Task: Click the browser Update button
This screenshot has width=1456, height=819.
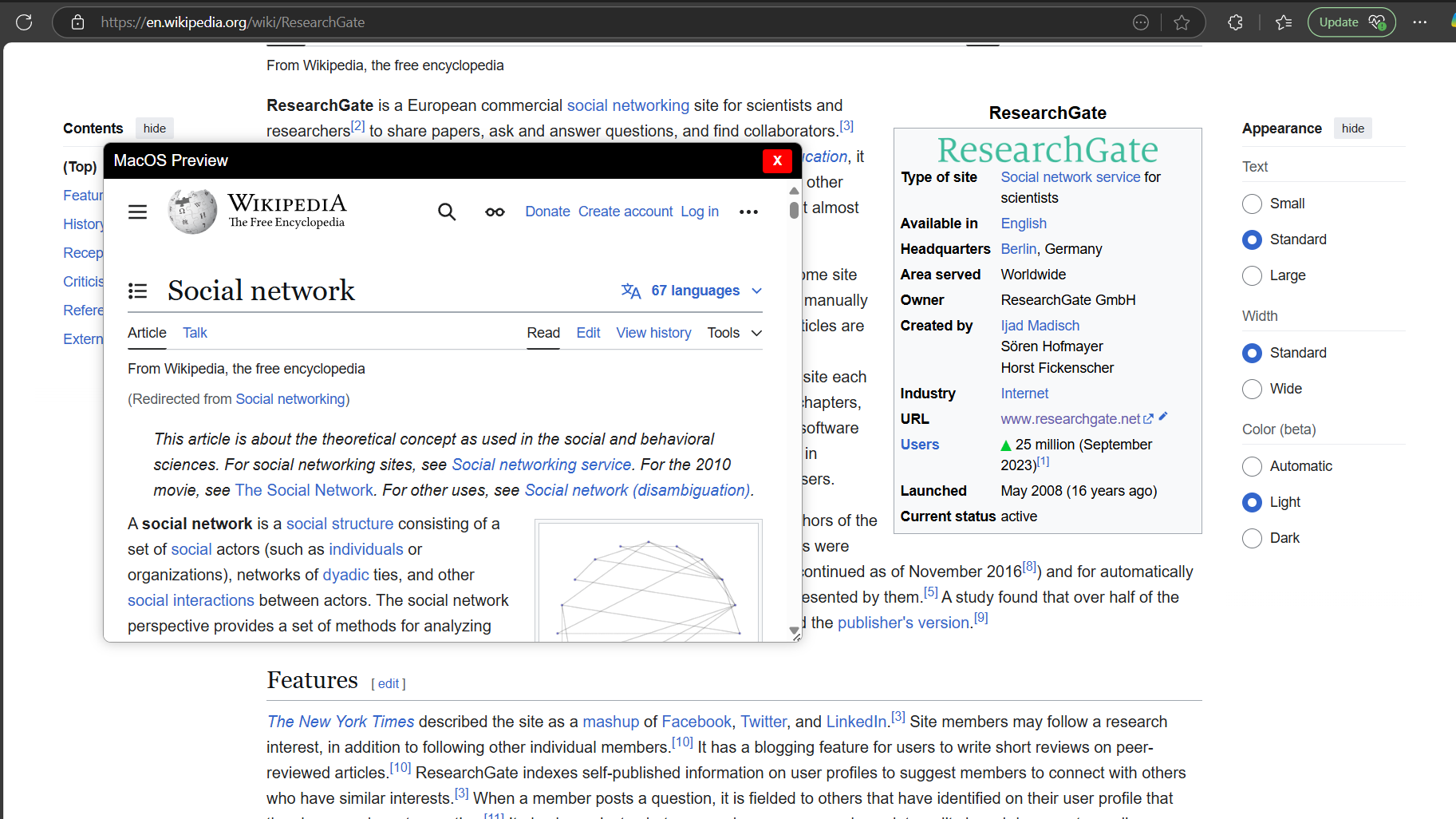Action: pyautogui.click(x=1351, y=22)
